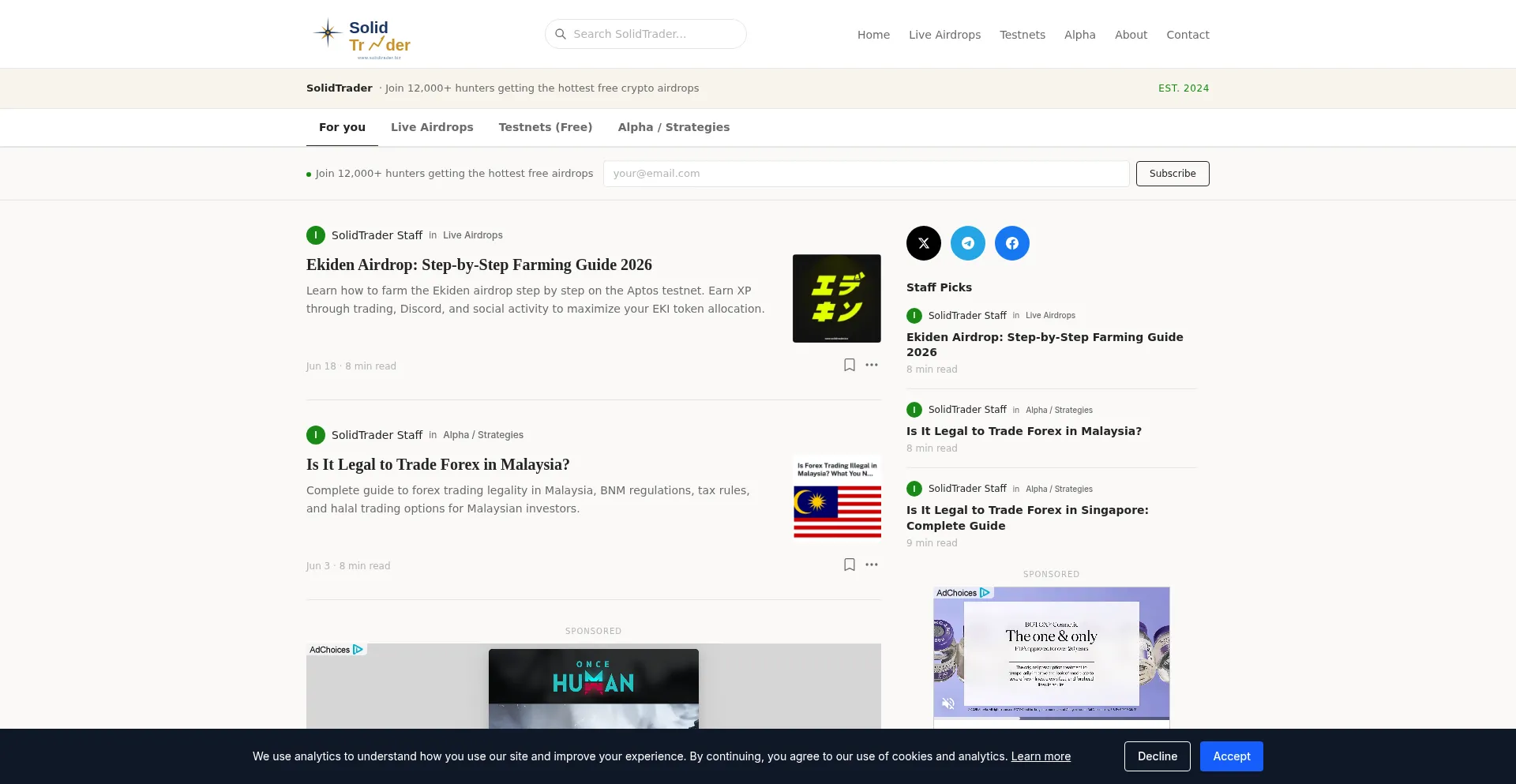Click author avatar on Forex Malaysia feed article

point(316,435)
